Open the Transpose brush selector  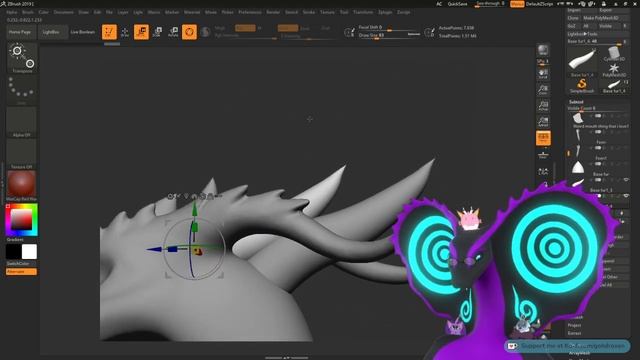pos(22,58)
